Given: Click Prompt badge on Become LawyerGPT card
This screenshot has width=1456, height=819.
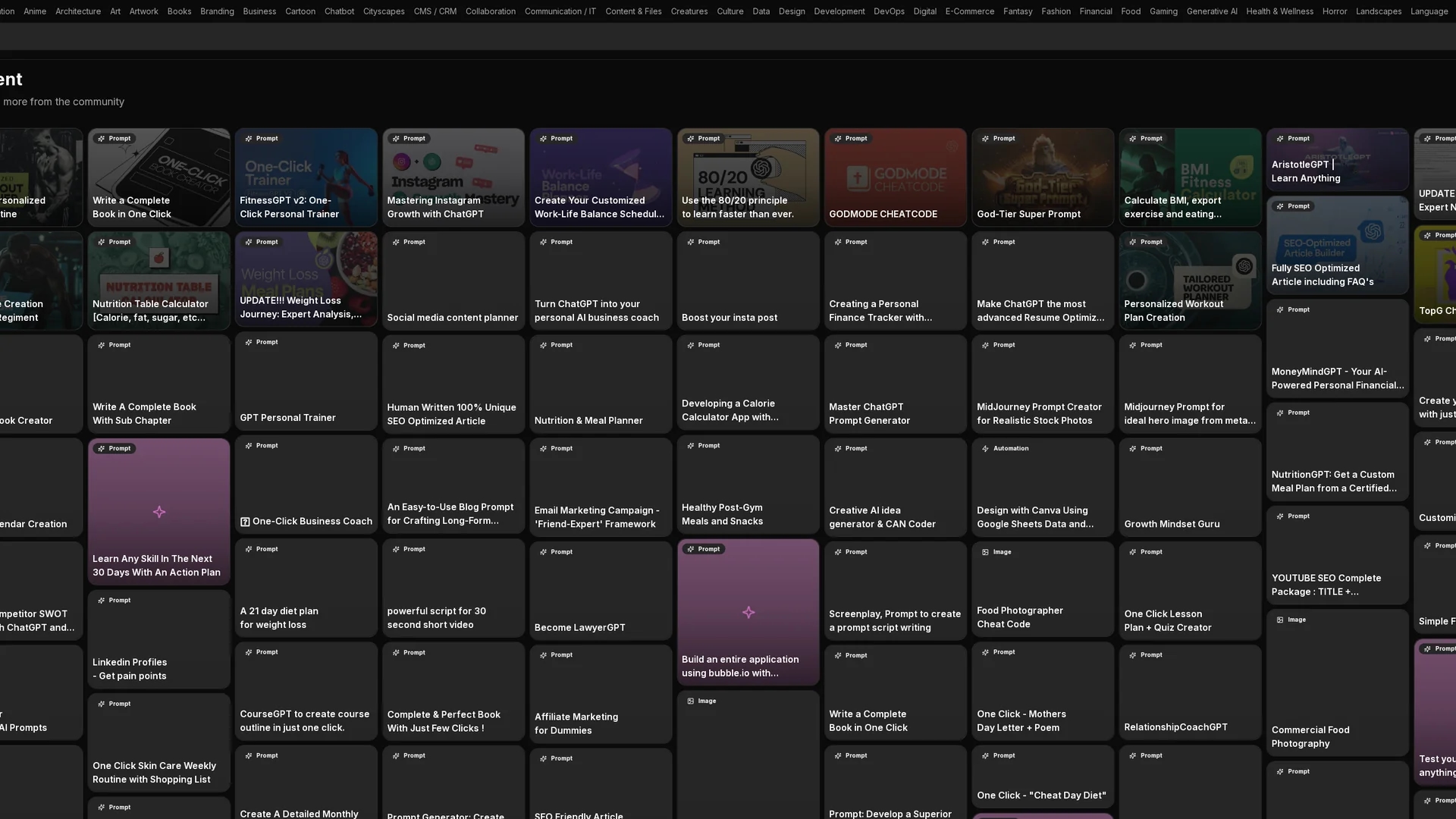Looking at the screenshot, I should (556, 552).
